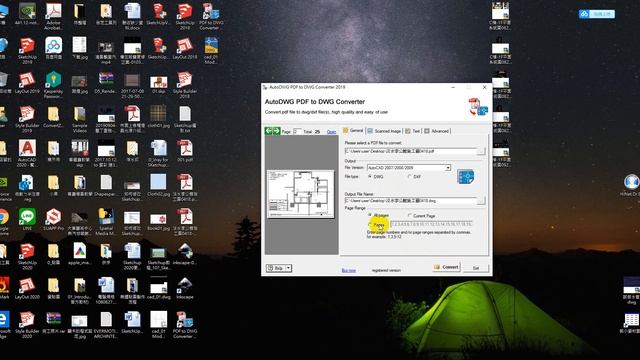Select DWG file type radio button
Image resolution: width=640 pixels, height=360 pixels.
click(370, 177)
